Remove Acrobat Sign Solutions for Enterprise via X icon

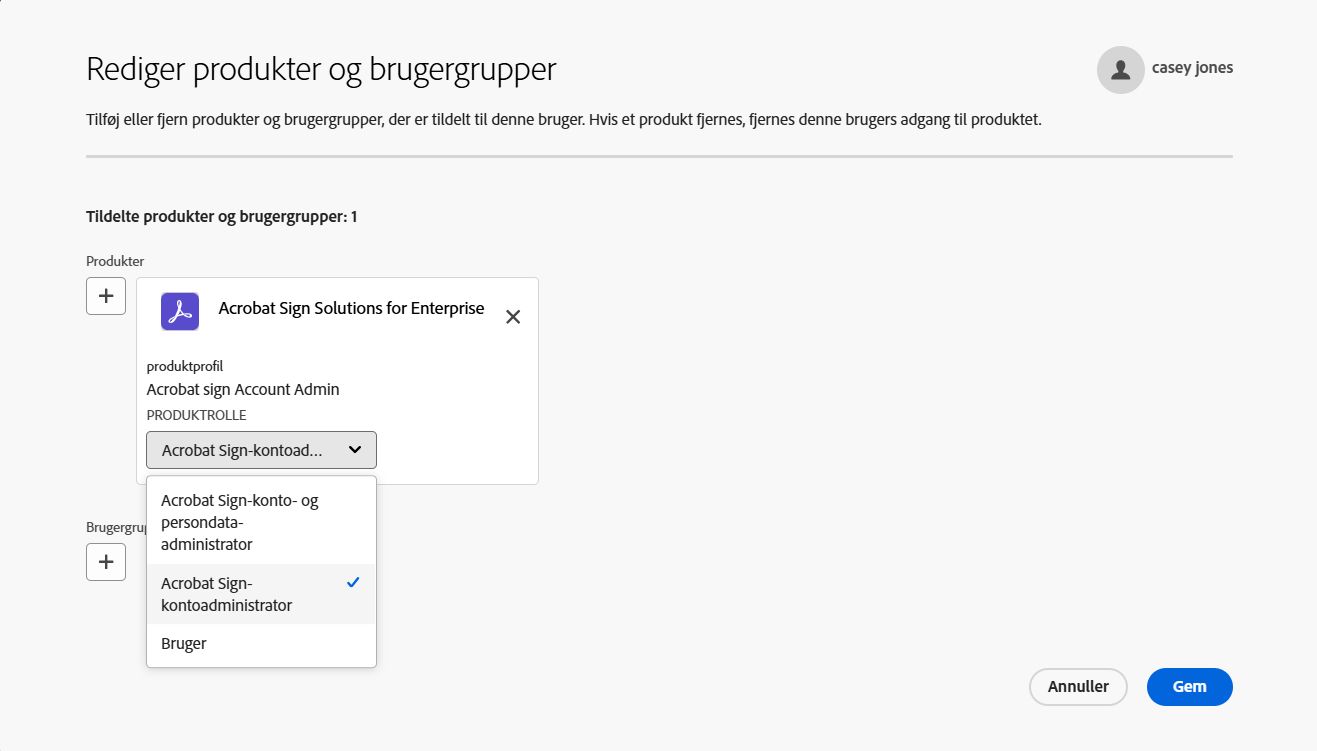click(513, 316)
